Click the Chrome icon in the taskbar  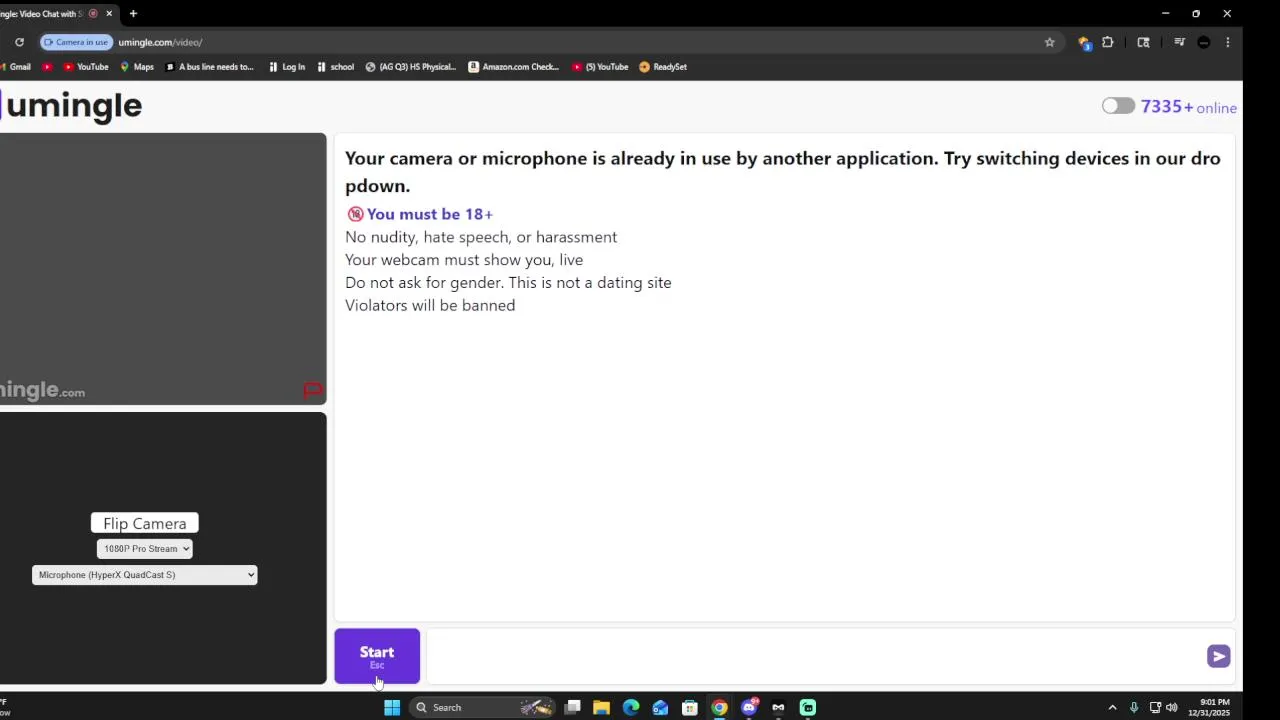coord(719,707)
